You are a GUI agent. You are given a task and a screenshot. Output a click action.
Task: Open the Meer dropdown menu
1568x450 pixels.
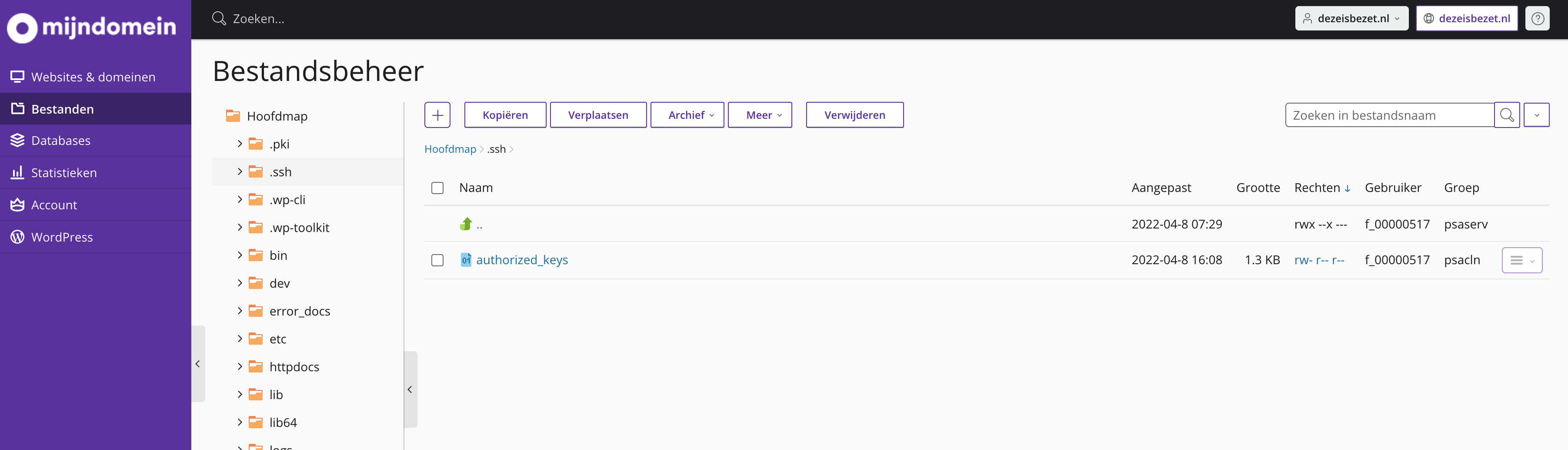(x=759, y=115)
